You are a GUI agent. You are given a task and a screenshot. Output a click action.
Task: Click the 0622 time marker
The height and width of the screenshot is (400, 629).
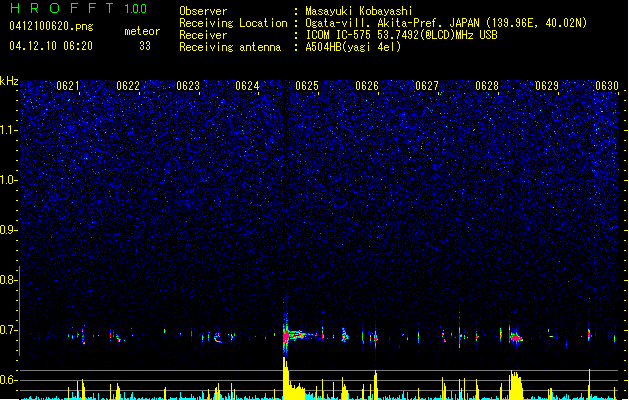pos(128,86)
